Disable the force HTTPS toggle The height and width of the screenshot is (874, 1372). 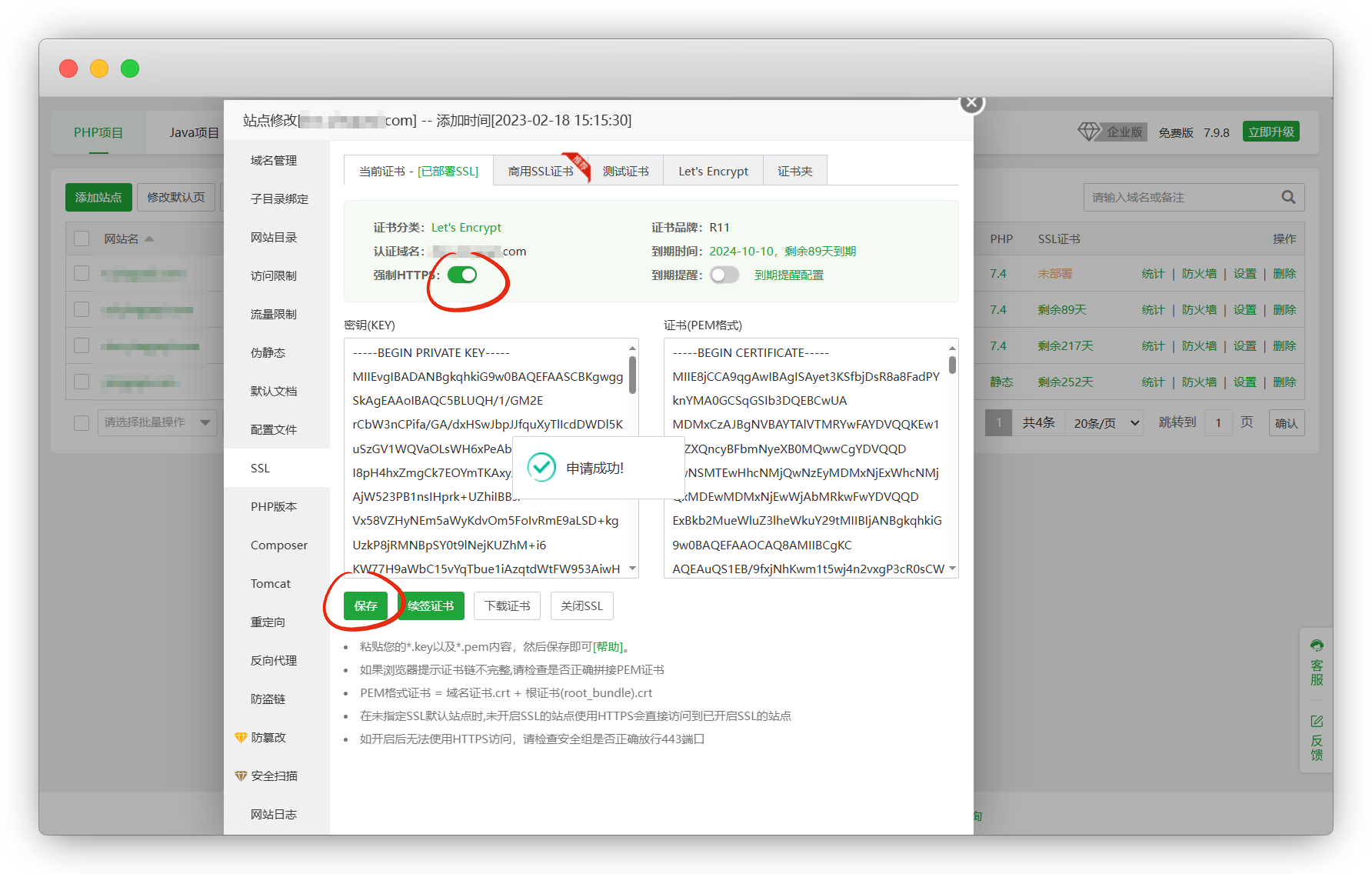(x=462, y=275)
